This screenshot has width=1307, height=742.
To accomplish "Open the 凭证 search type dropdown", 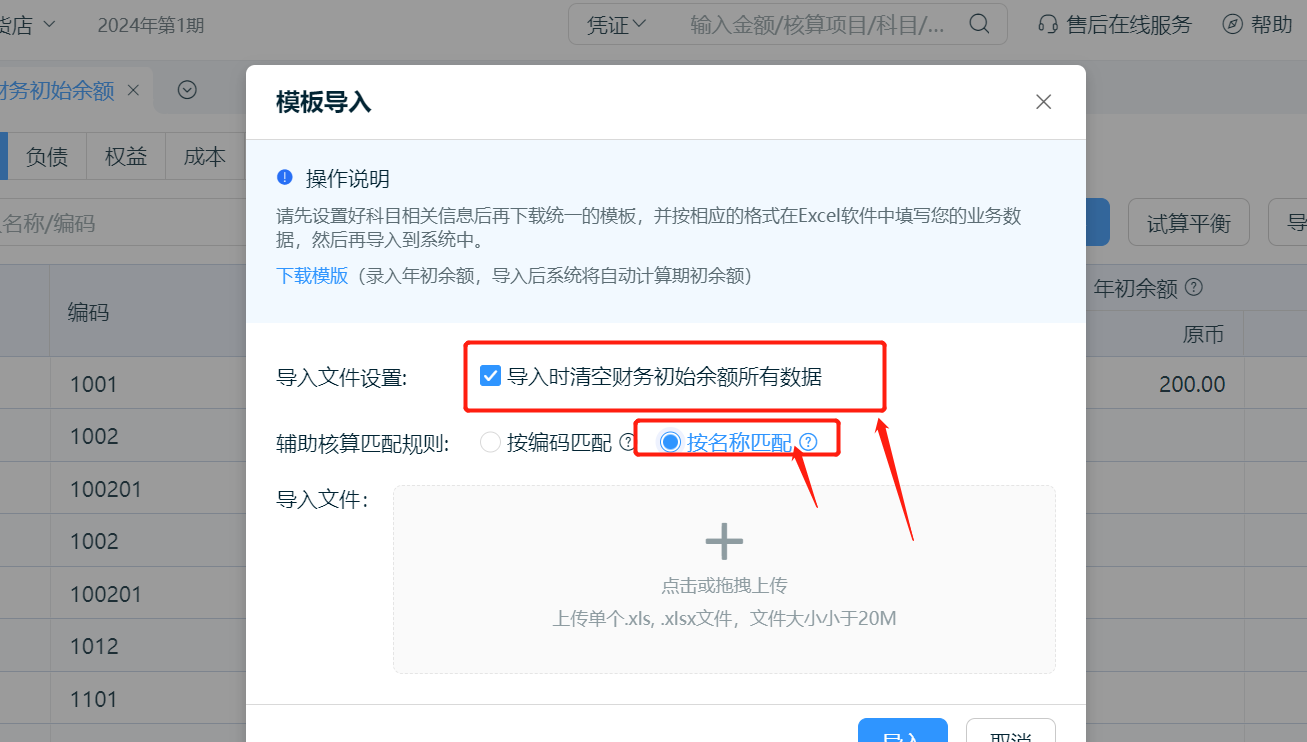I will click(x=616, y=25).
